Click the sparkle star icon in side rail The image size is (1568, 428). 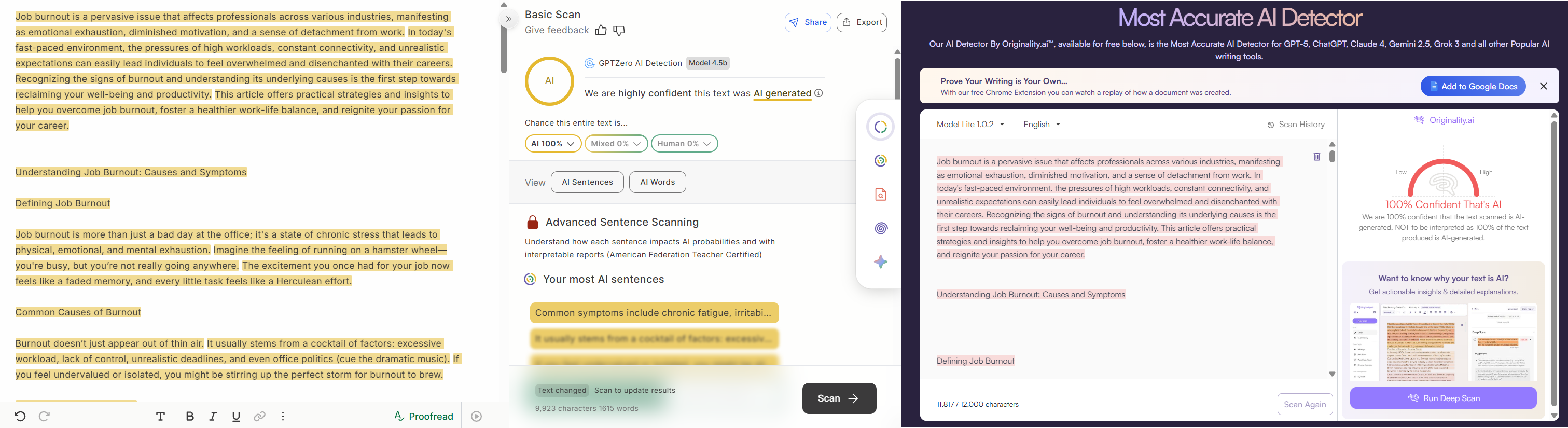point(881,262)
